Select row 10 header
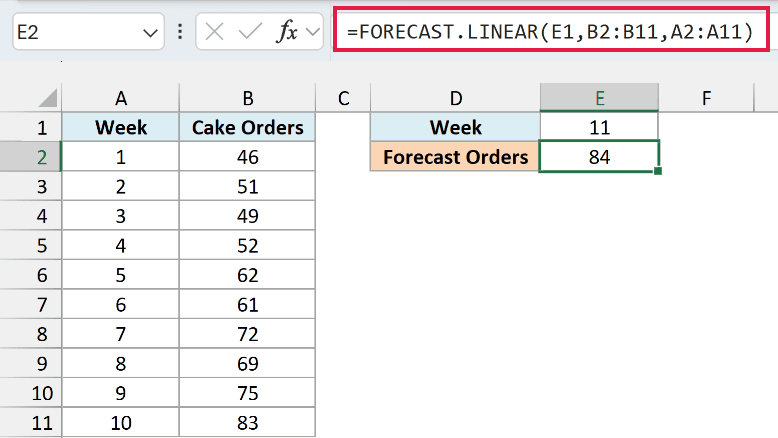The height and width of the screenshot is (438, 778). pos(31,393)
